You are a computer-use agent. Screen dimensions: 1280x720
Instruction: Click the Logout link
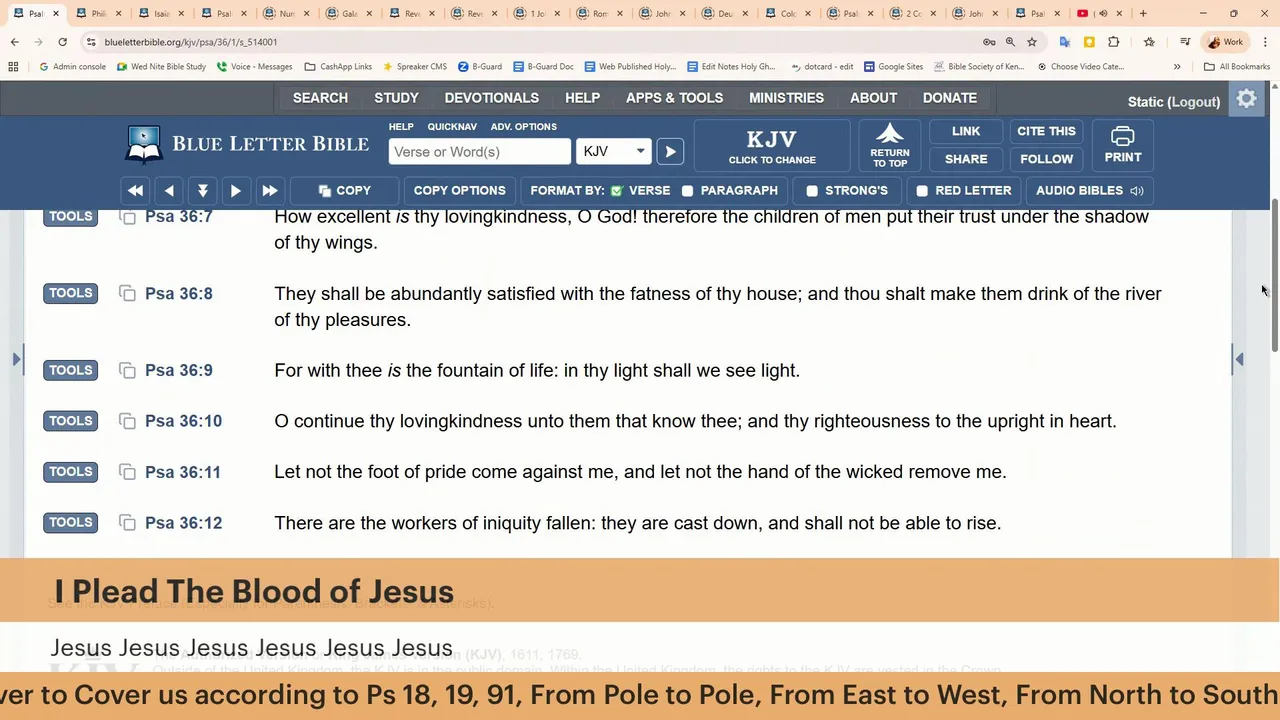click(x=1193, y=102)
